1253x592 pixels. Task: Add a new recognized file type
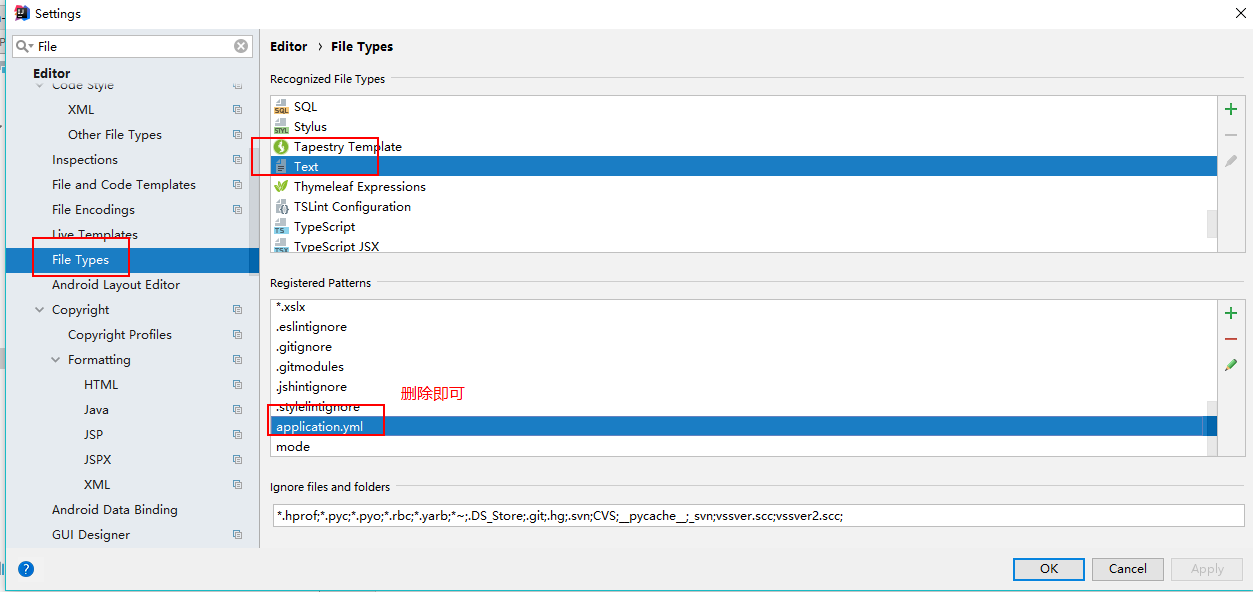(1231, 109)
